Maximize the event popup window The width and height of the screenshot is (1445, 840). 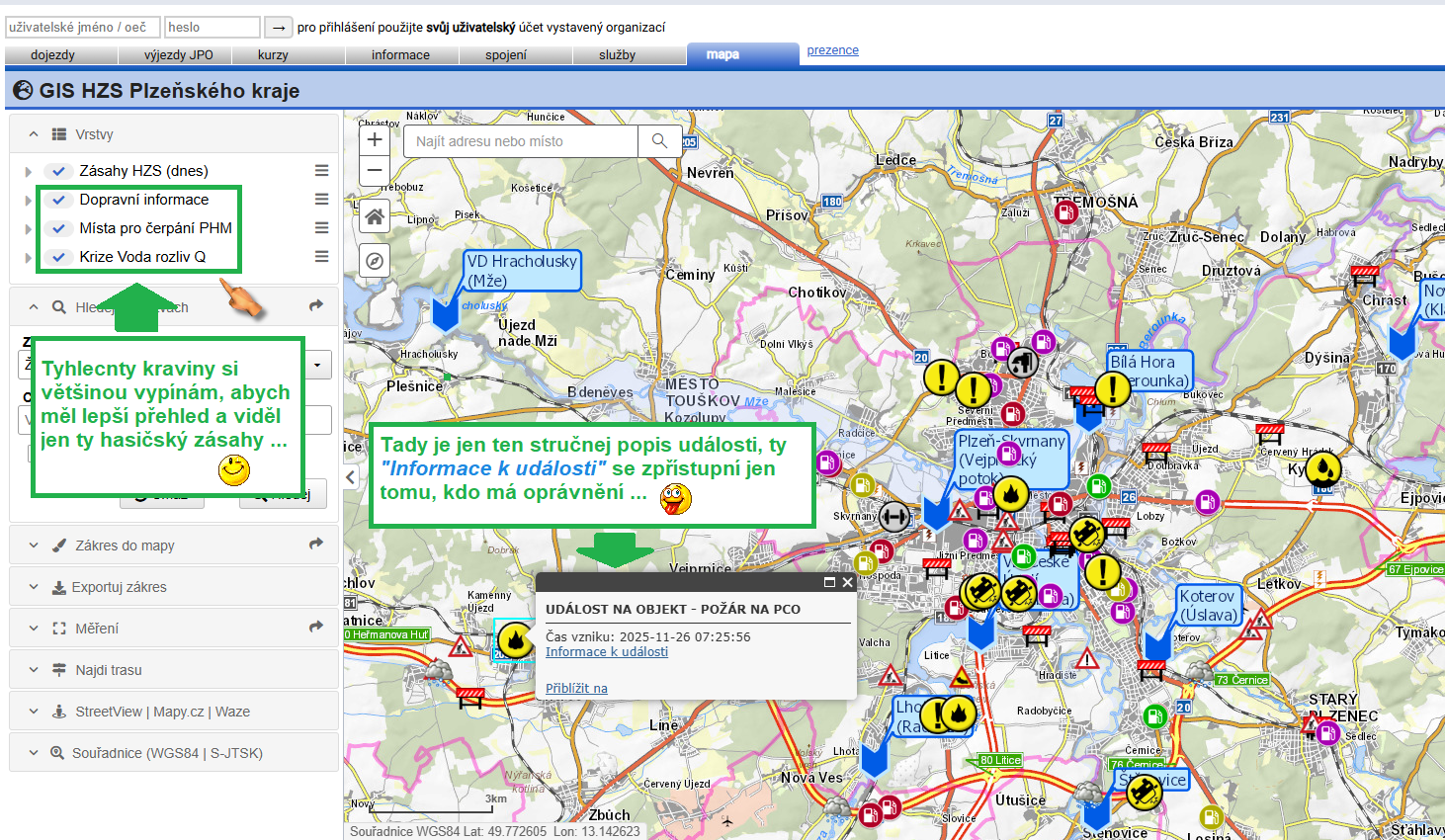(x=829, y=582)
